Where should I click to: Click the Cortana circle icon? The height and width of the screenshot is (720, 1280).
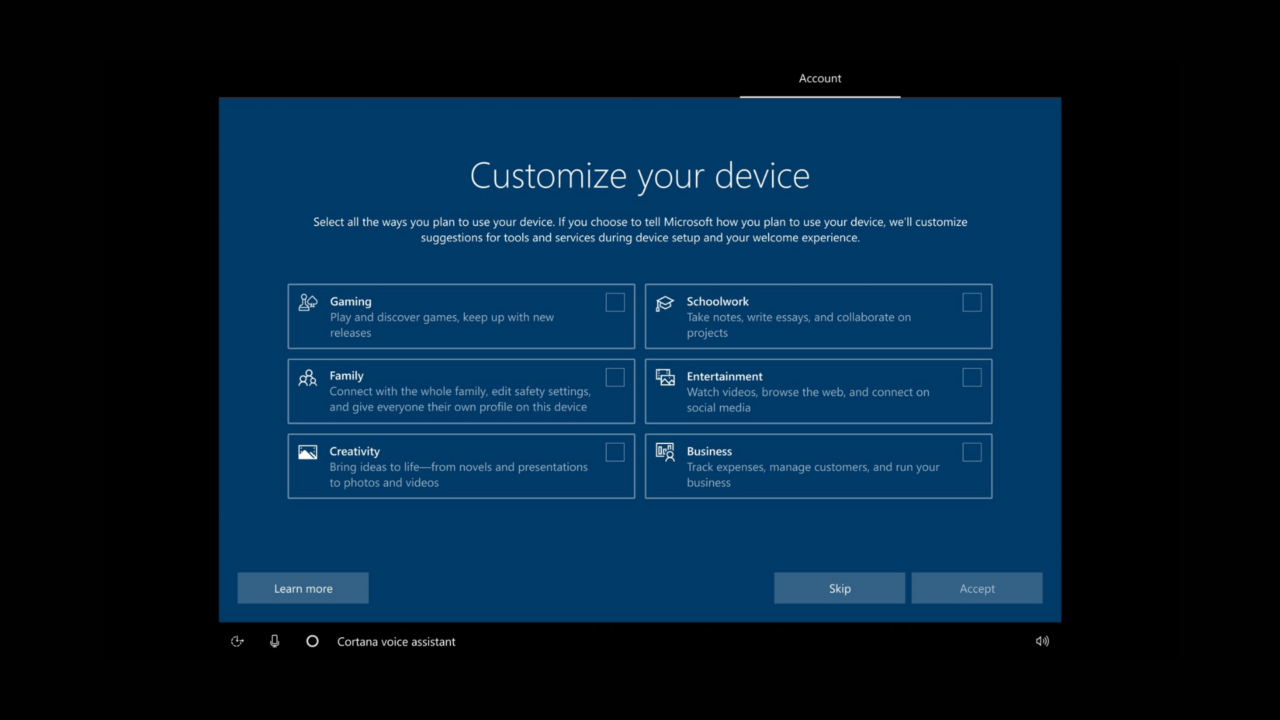pos(312,641)
